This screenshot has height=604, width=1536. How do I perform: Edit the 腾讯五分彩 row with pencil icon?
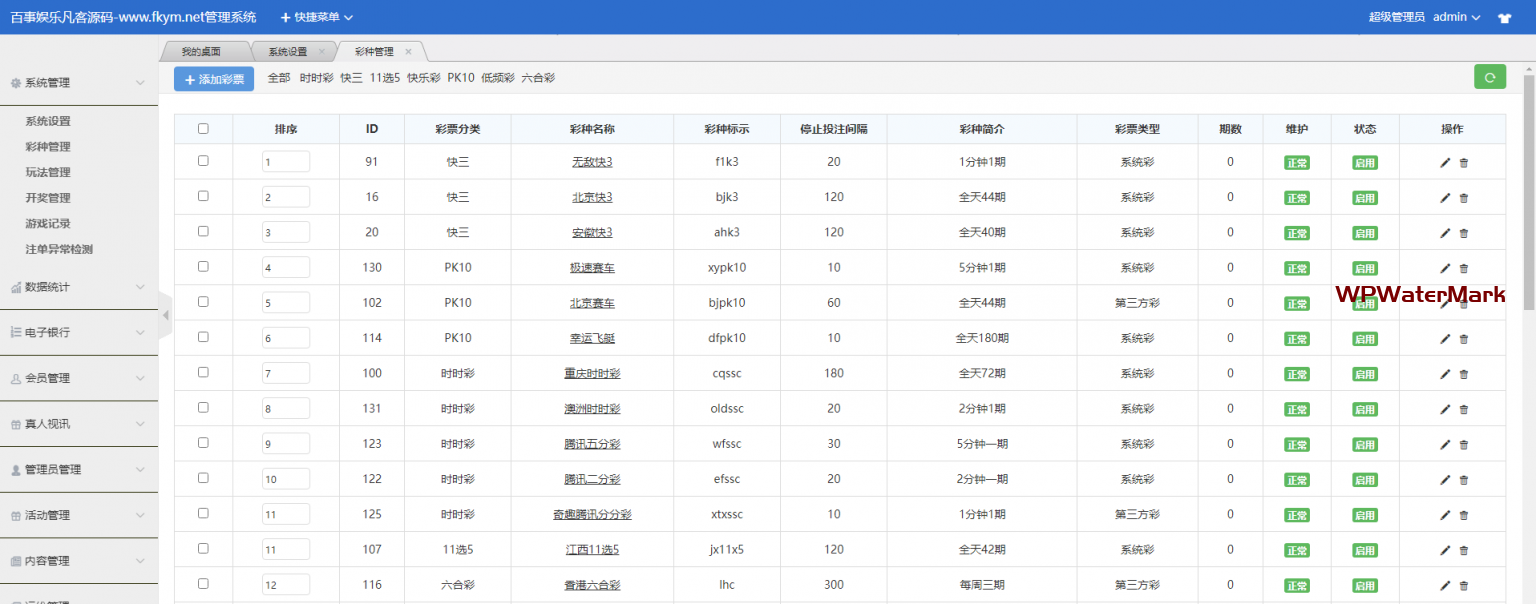(1445, 444)
